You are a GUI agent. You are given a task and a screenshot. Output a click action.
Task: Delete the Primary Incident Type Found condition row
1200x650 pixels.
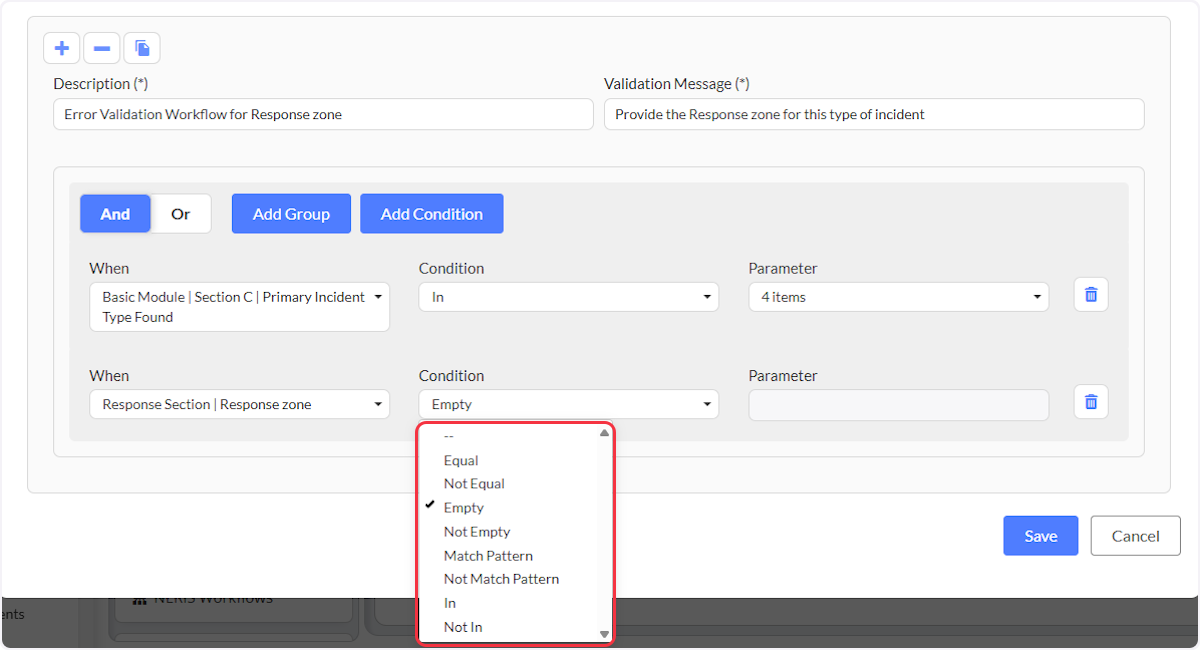tap(1091, 295)
